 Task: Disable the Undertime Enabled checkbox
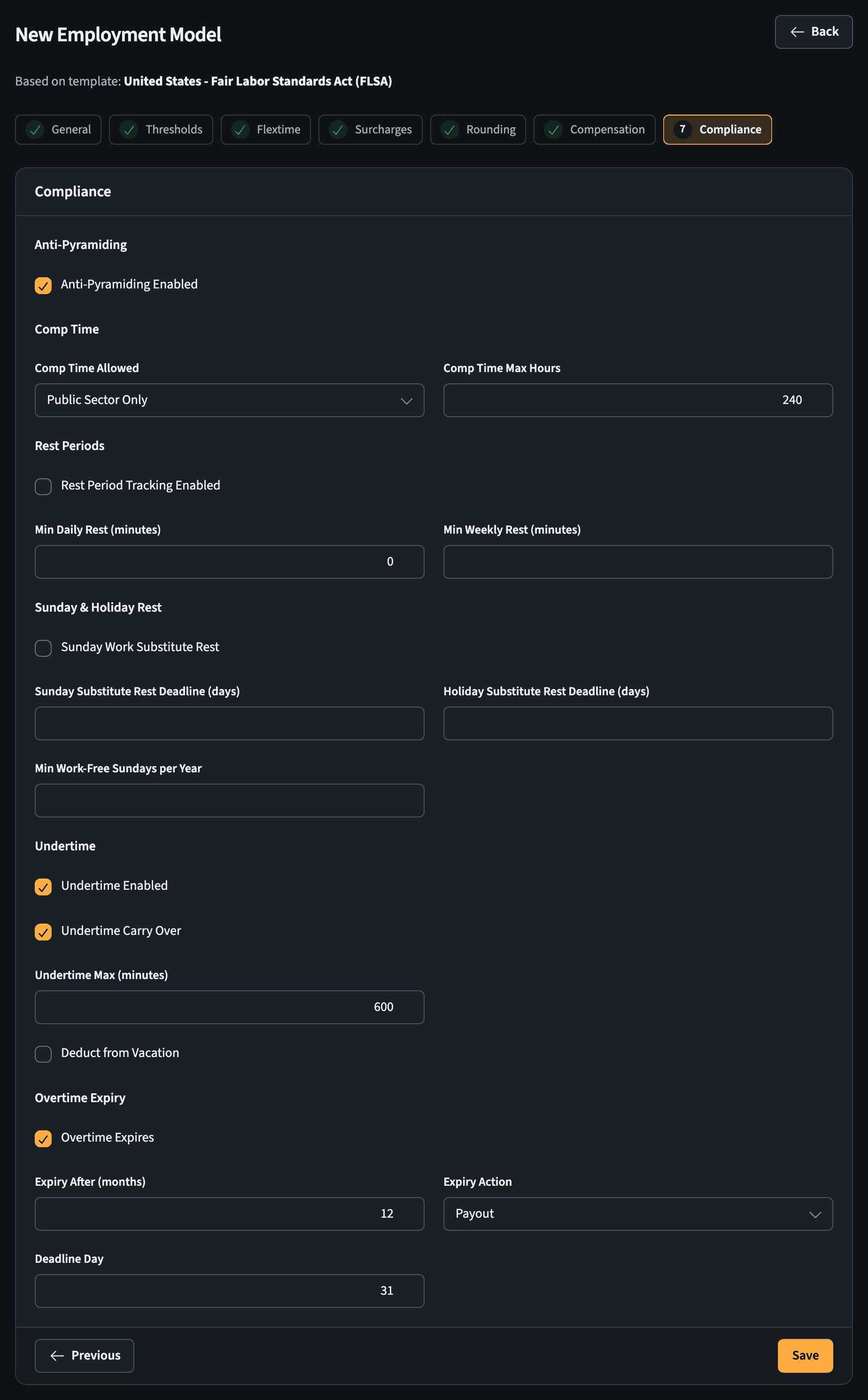pos(43,887)
